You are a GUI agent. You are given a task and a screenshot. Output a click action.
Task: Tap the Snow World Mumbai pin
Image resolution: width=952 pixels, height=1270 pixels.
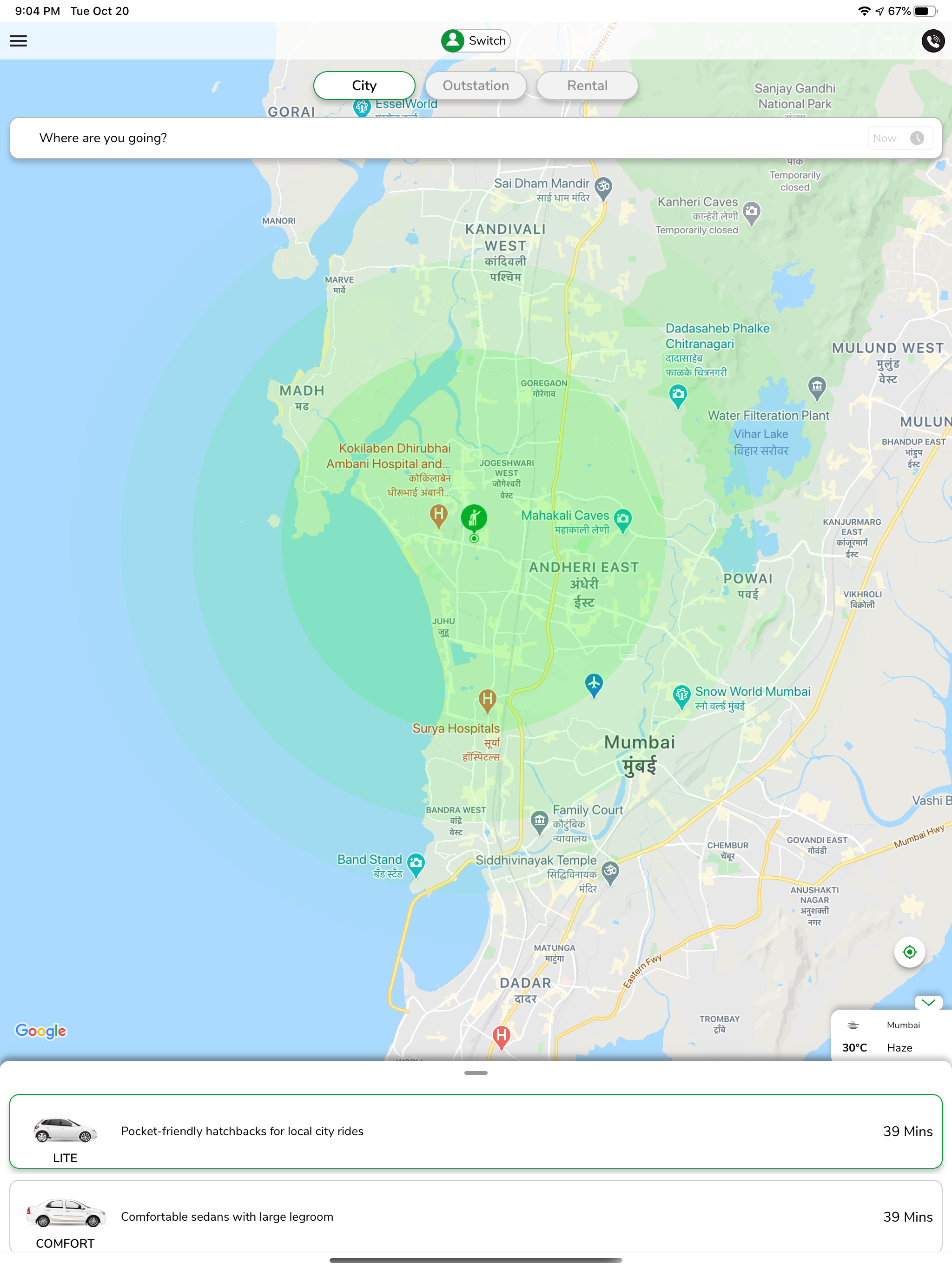pos(681,697)
